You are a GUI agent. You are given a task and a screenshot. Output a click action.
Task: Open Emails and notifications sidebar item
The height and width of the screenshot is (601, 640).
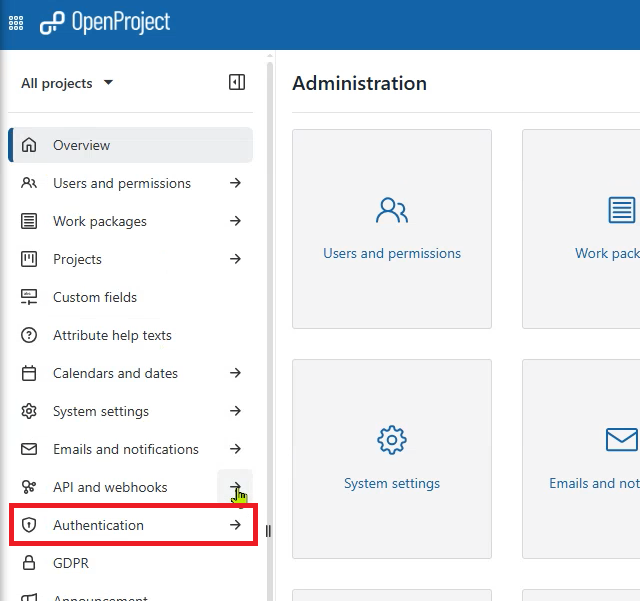coord(126,449)
